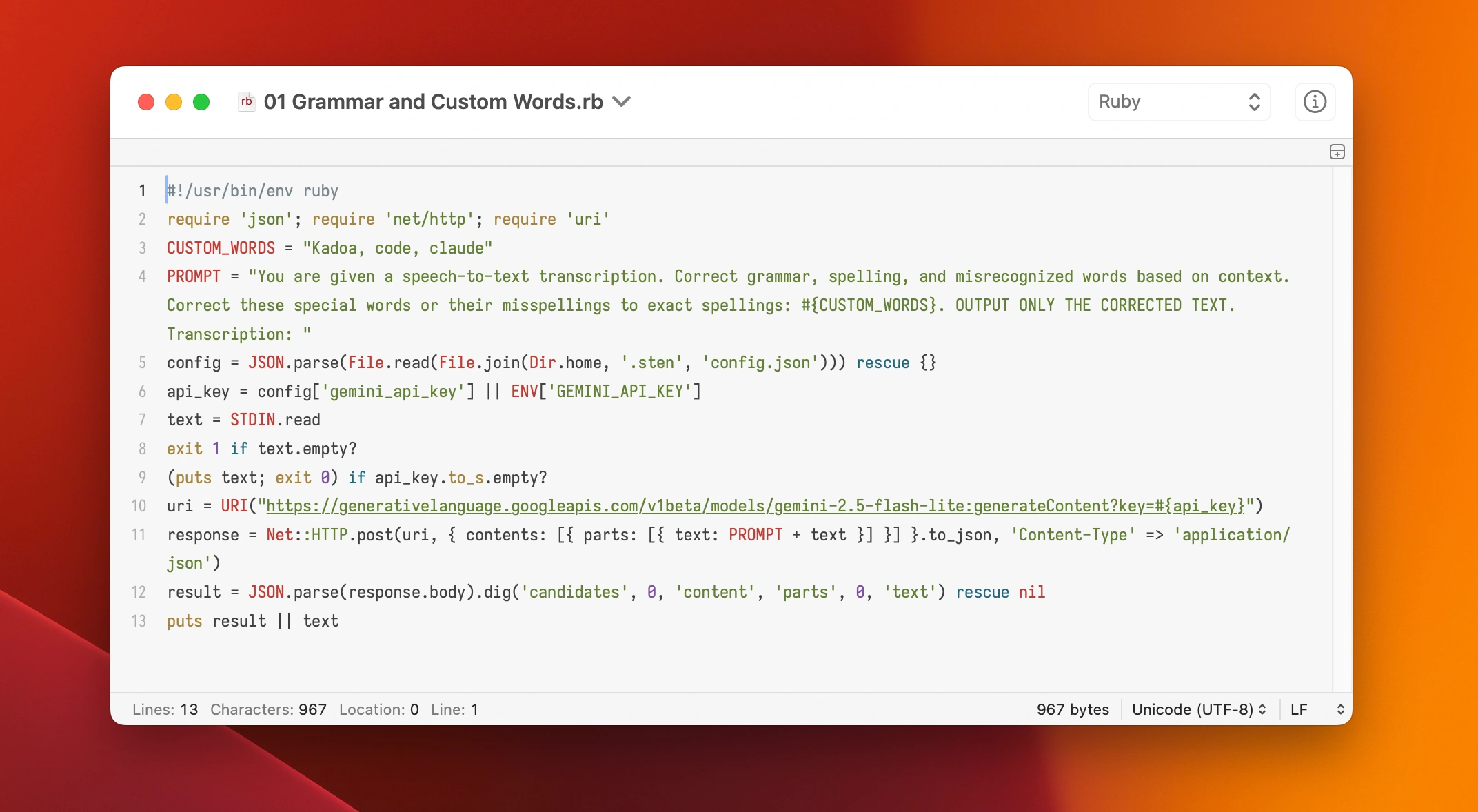Click line number 10 in the gutter

pyautogui.click(x=139, y=506)
